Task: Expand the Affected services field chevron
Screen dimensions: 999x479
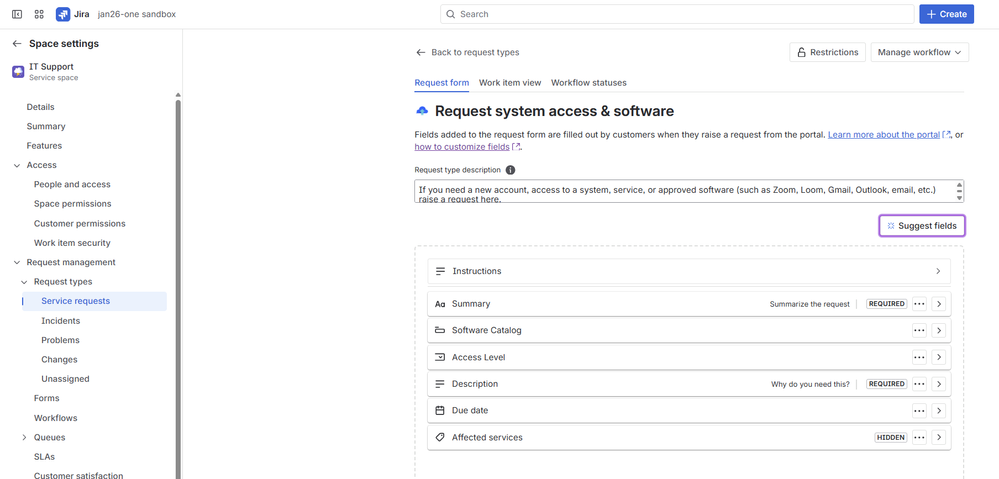Action: (x=938, y=438)
